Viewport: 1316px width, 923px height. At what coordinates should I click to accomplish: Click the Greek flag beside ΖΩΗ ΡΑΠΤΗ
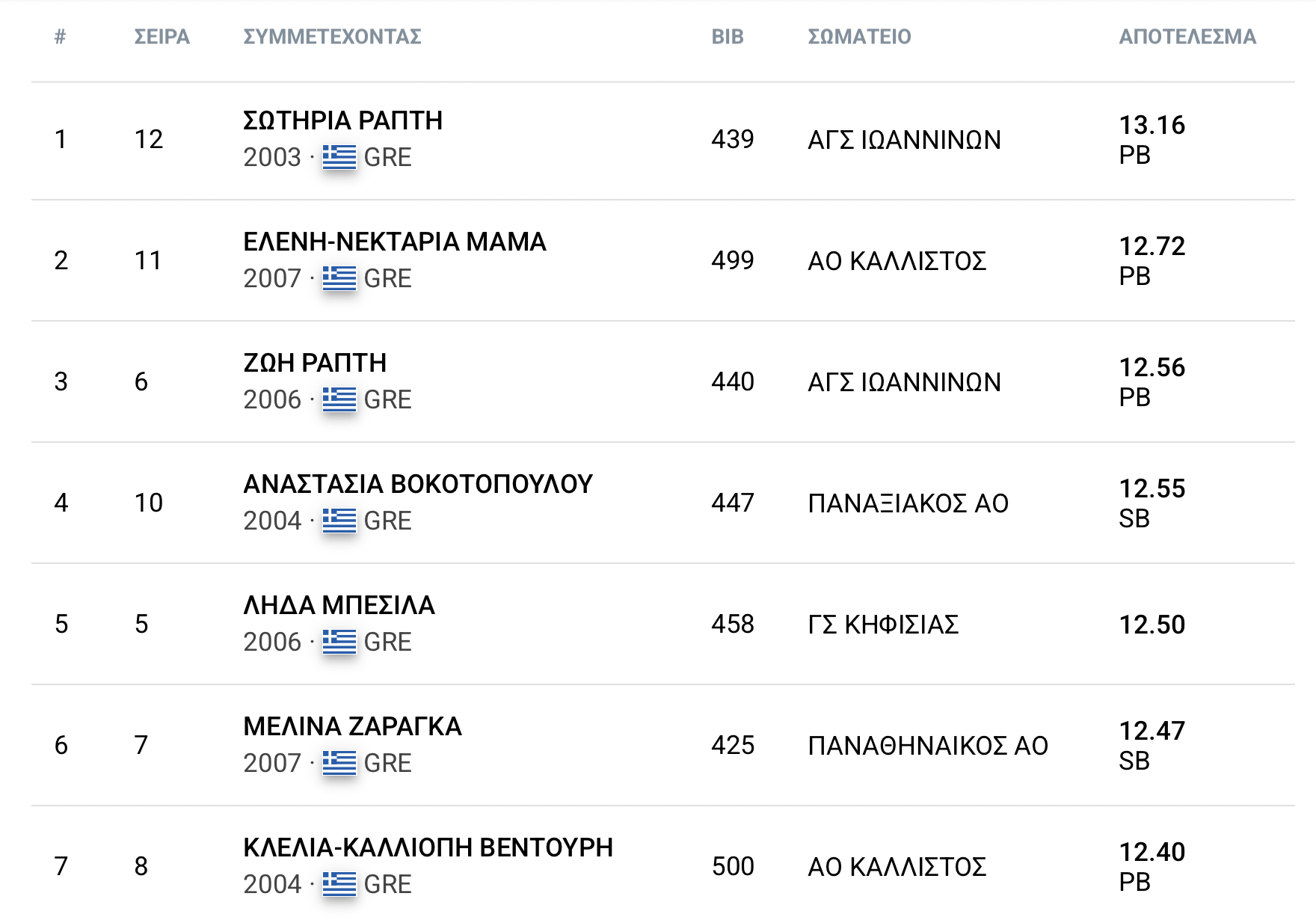pyautogui.click(x=339, y=399)
